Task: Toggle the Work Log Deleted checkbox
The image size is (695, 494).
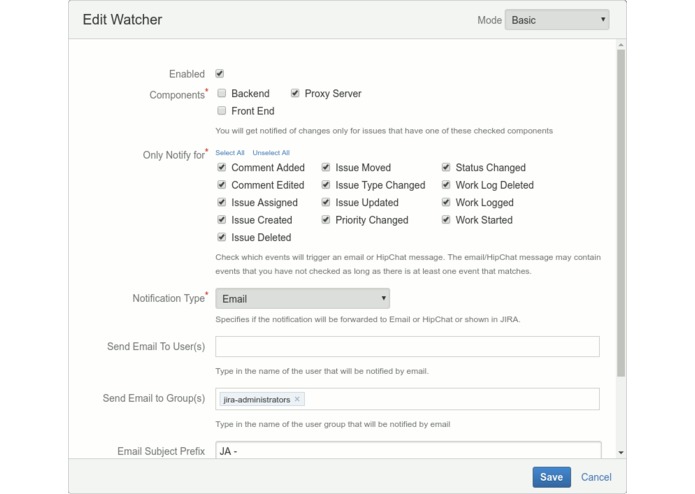Action: (446, 185)
